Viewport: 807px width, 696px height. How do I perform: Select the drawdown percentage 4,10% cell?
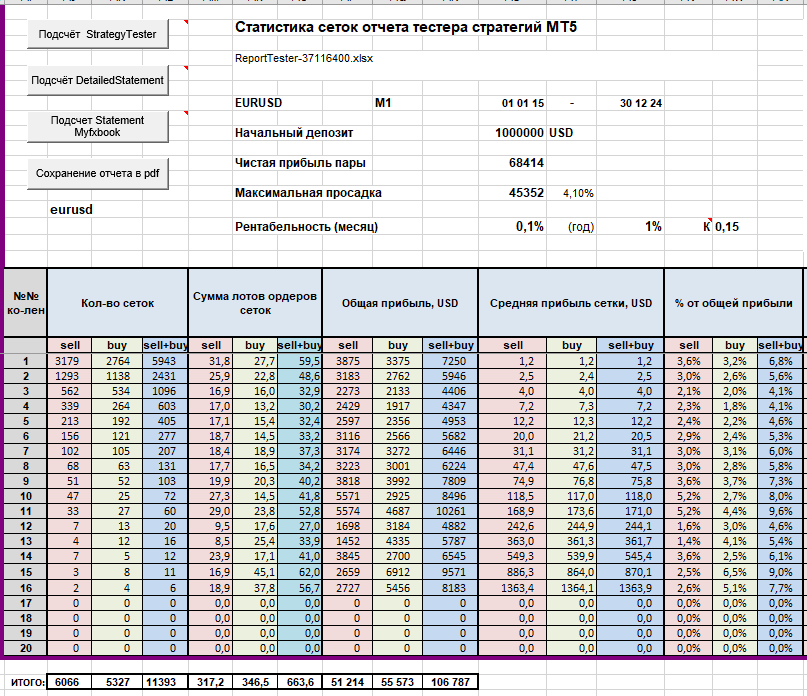[x=578, y=193]
